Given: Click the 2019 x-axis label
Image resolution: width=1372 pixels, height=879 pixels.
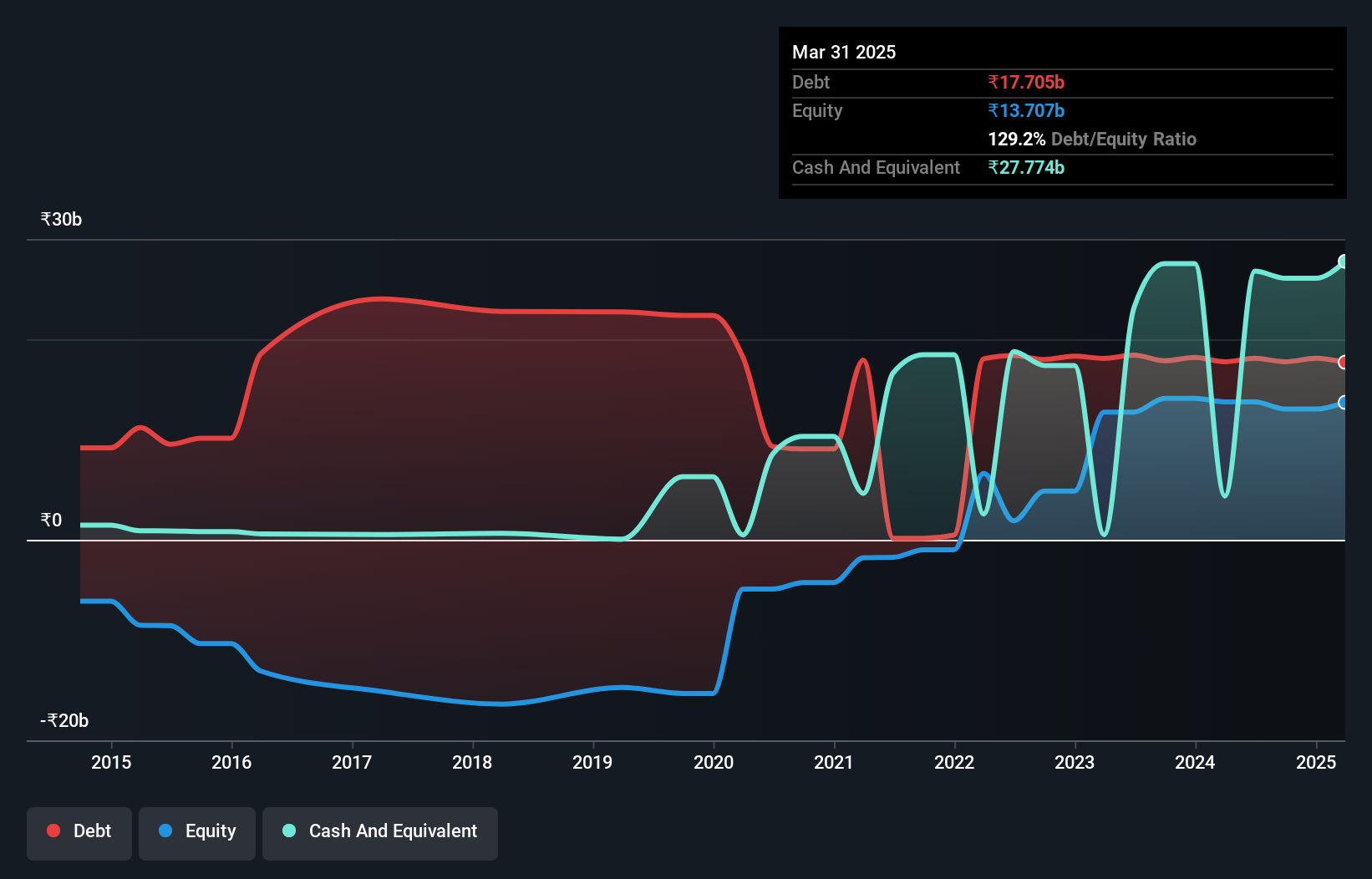Looking at the screenshot, I should [592, 762].
